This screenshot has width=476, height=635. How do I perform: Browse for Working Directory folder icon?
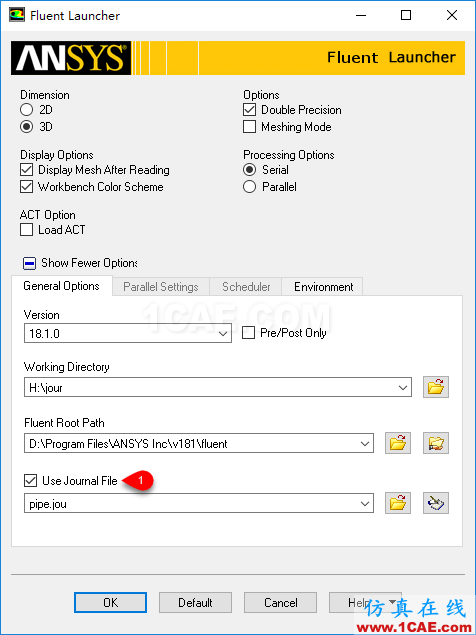pyautogui.click(x=436, y=387)
